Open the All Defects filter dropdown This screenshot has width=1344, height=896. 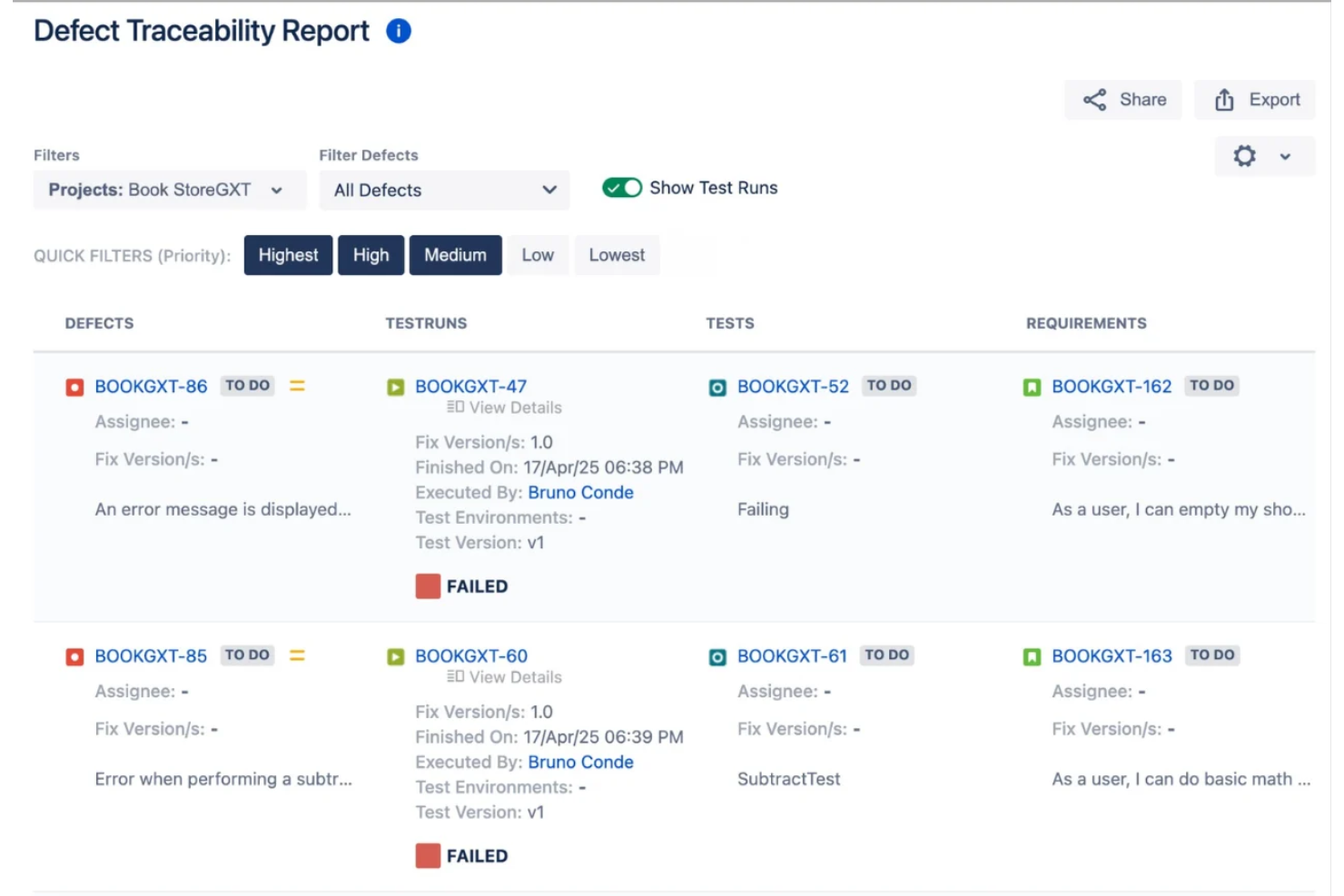click(443, 190)
